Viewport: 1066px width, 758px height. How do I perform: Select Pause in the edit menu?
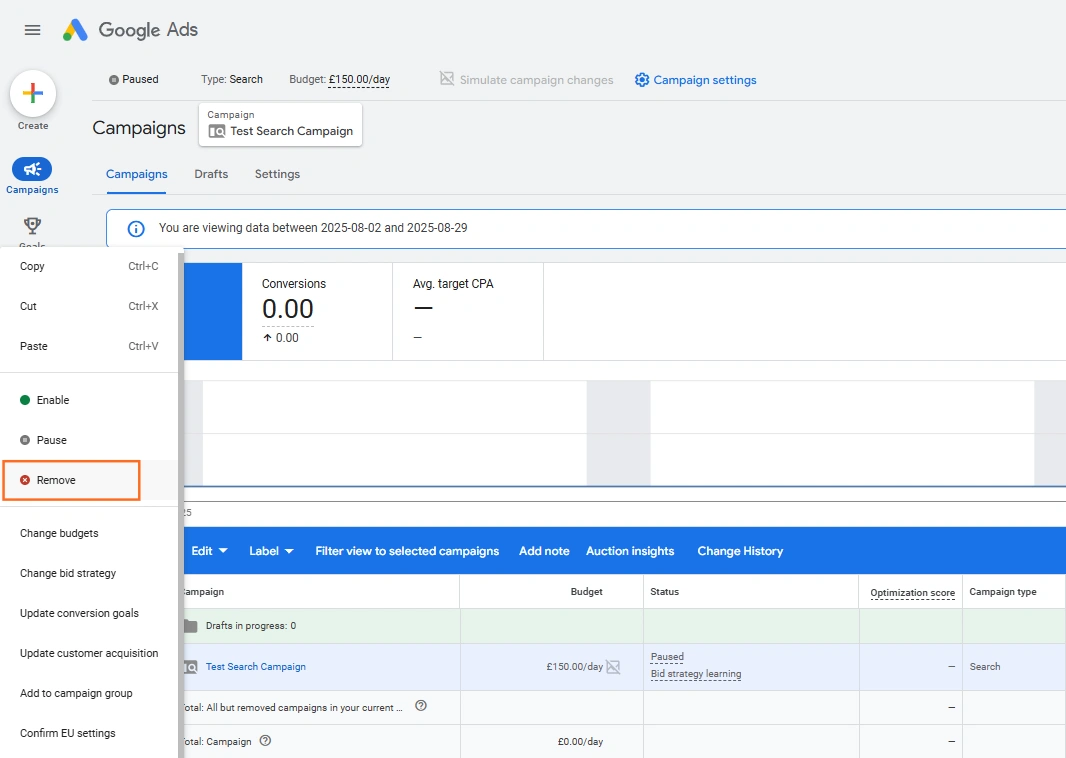[89, 440]
